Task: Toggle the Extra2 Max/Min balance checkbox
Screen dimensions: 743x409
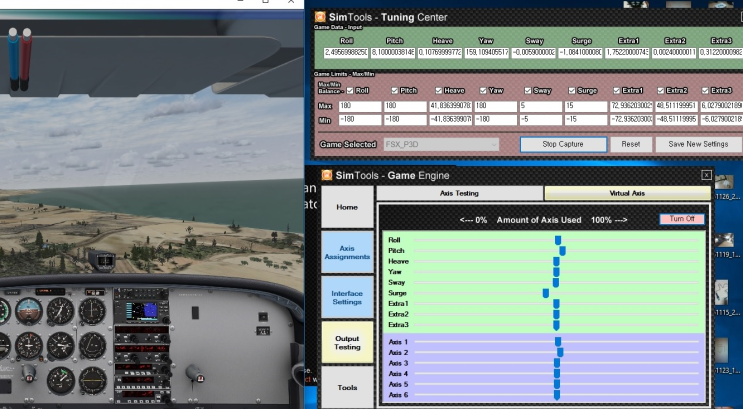Action: click(661, 91)
